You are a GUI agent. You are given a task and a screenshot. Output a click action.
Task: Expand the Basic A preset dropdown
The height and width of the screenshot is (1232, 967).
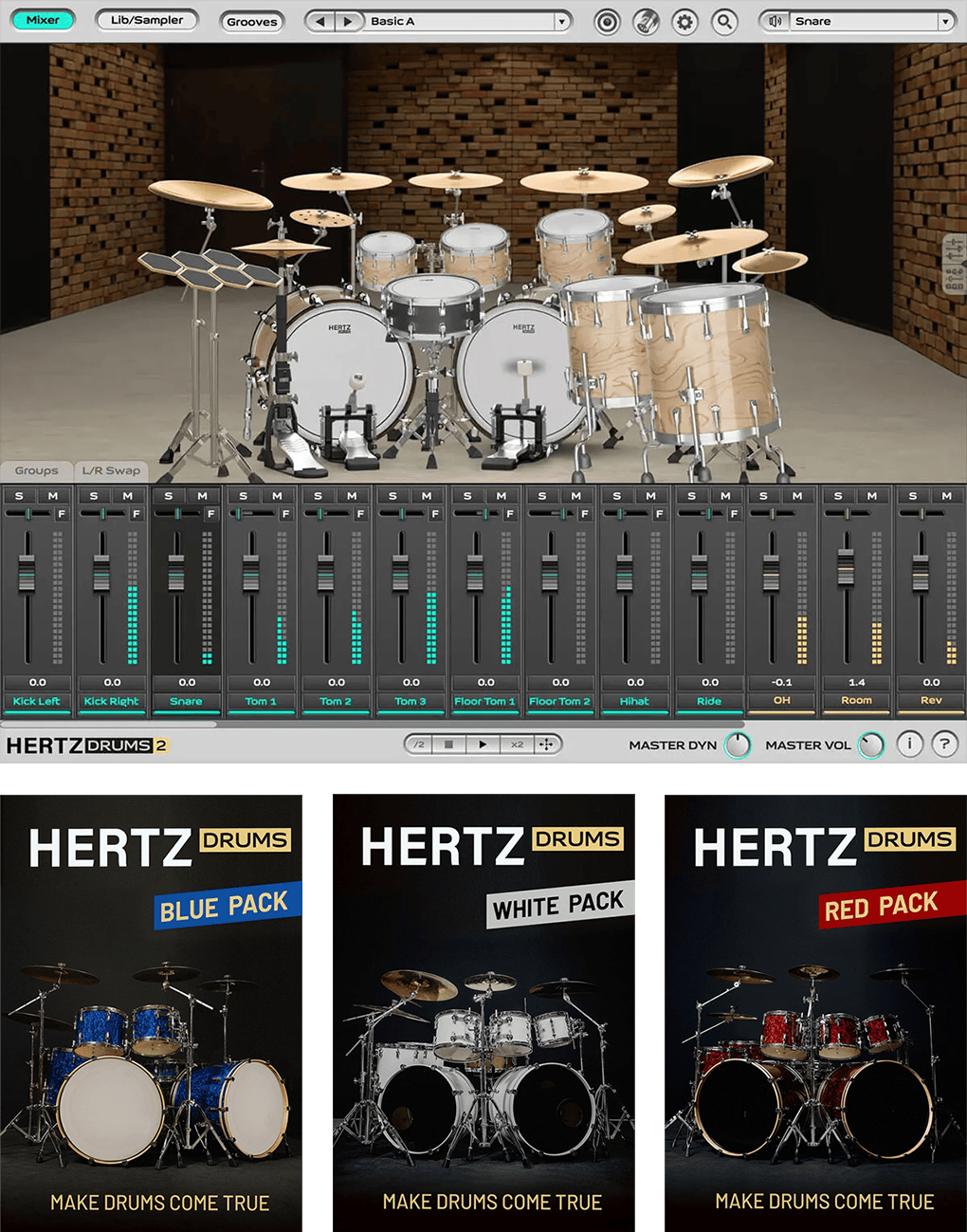561,21
